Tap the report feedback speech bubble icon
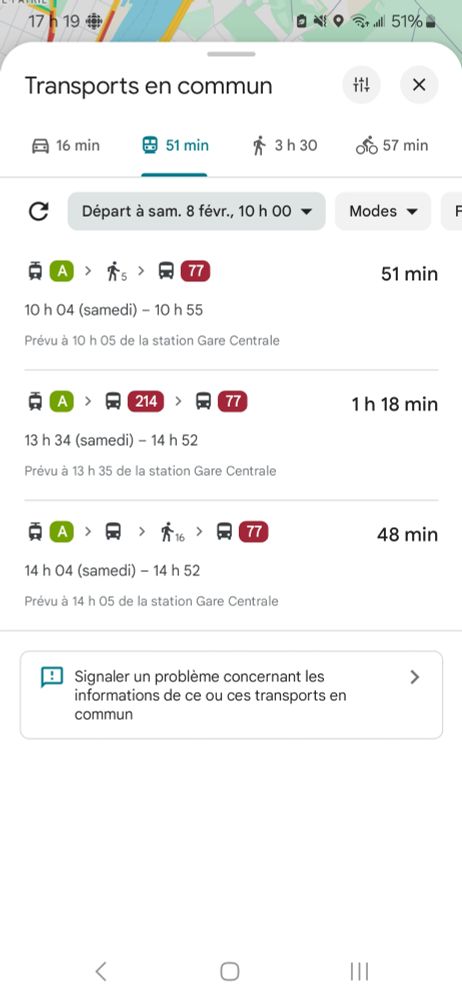Image resolution: width=462 pixels, height=1000 pixels. 52,677
